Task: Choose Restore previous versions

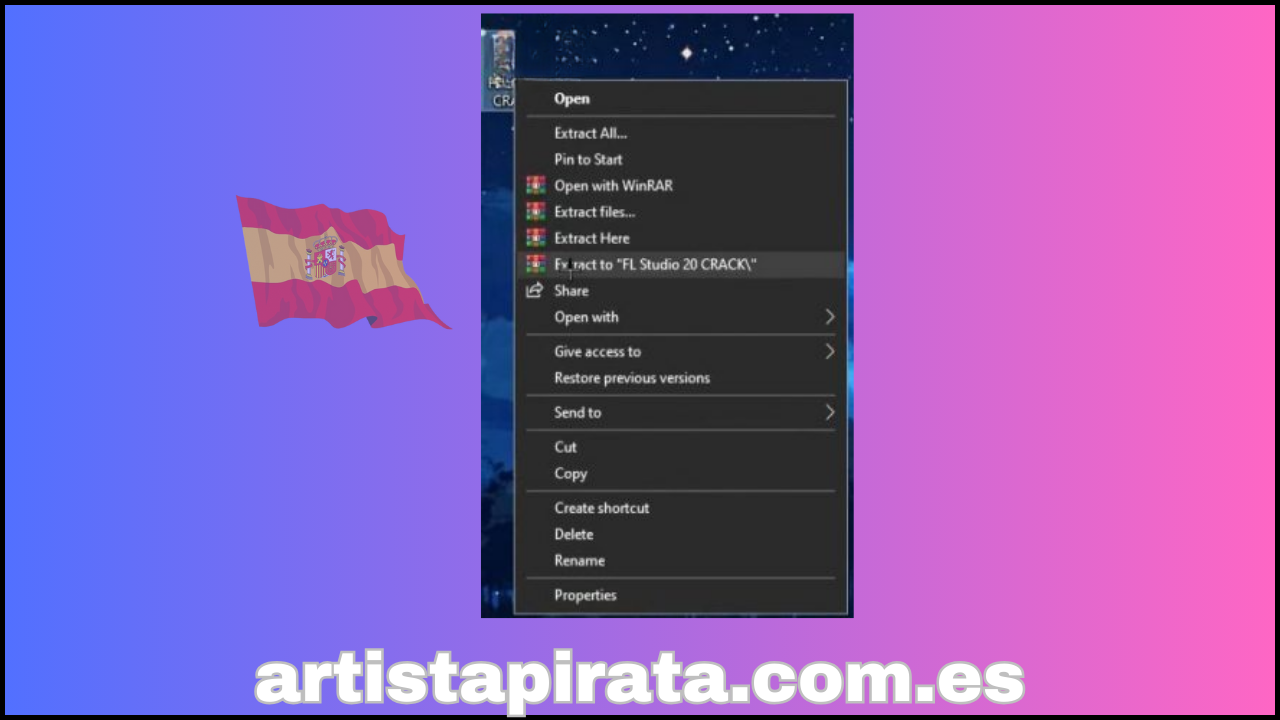Action: pyautogui.click(x=632, y=378)
